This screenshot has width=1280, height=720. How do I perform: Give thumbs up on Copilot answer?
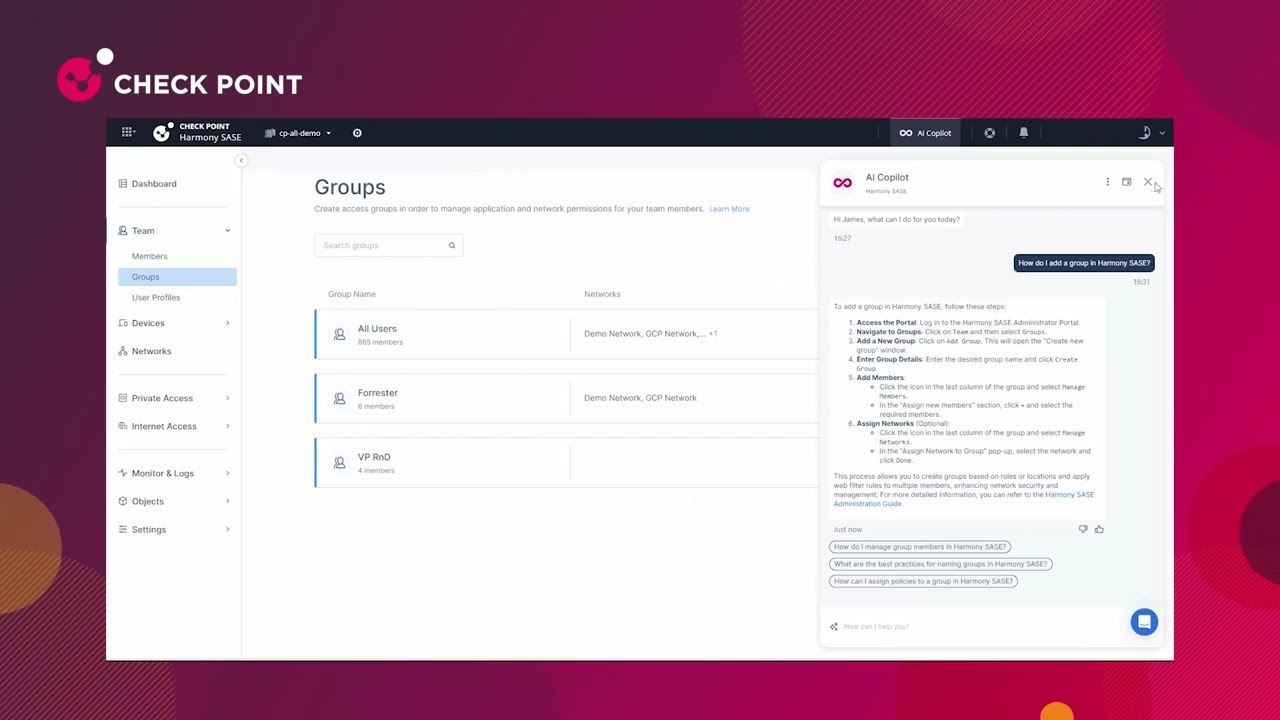click(x=1099, y=529)
